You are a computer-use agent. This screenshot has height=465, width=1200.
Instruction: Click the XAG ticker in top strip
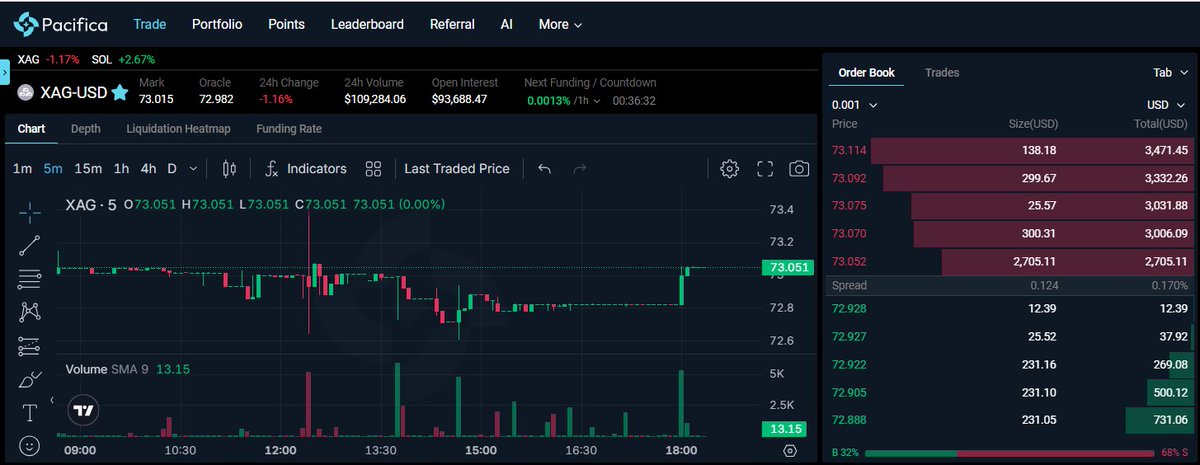click(x=49, y=60)
